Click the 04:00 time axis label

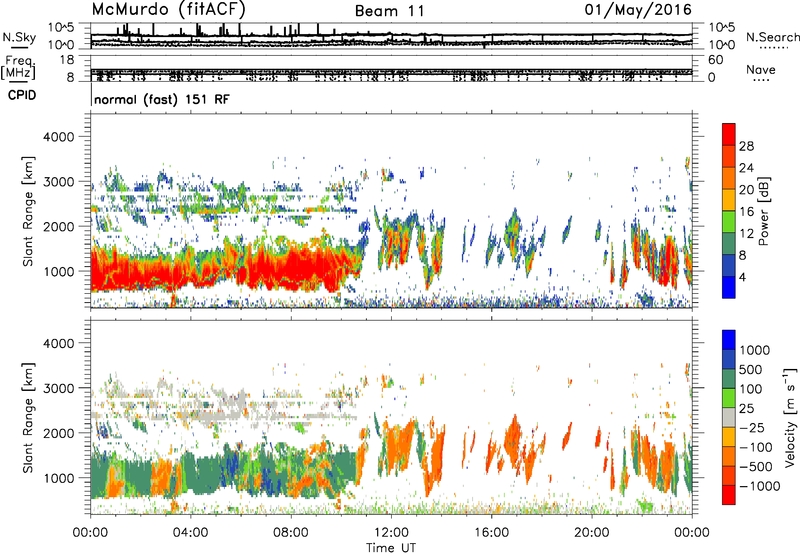190,533
